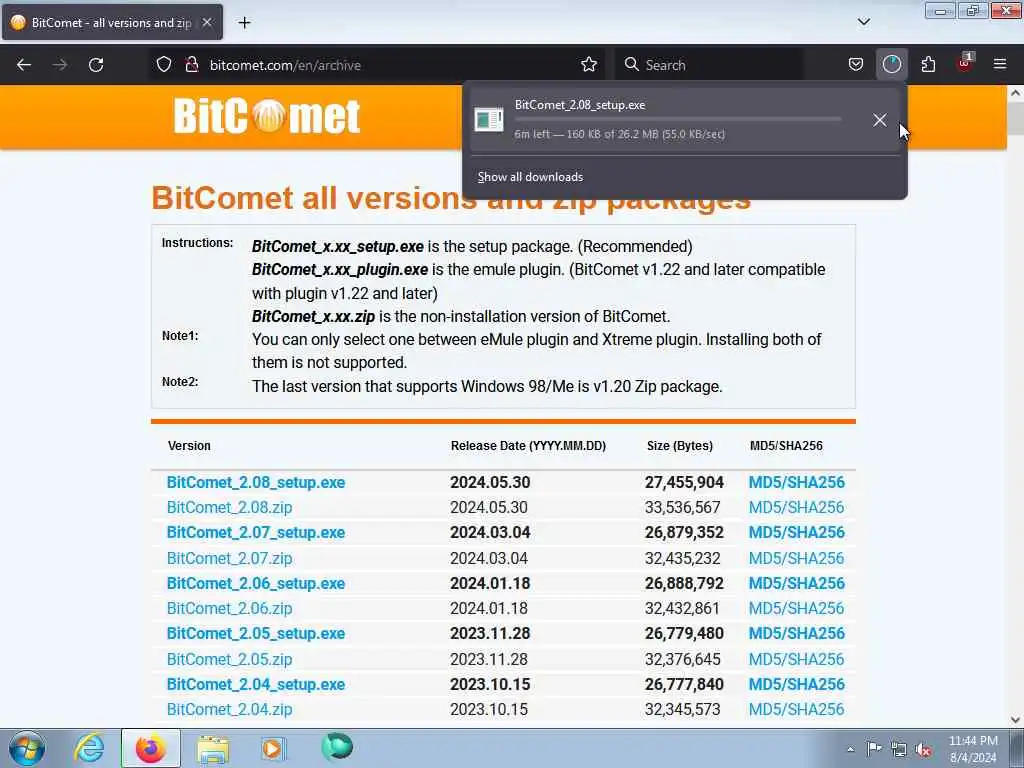Open the green round app in taskbar
This screenshot has width=1024, height=768.
[337, 747]
